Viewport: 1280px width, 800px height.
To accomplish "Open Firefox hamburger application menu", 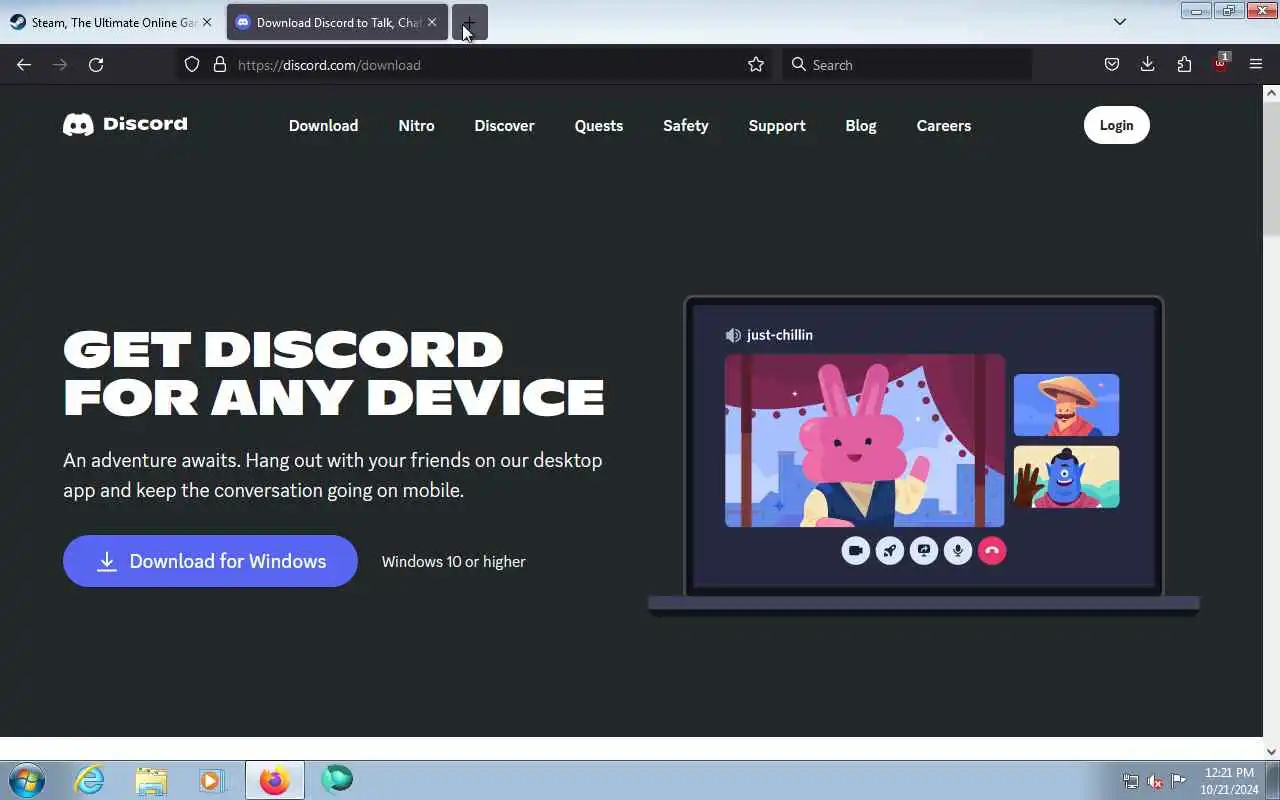I will [x=1256, y=65].
